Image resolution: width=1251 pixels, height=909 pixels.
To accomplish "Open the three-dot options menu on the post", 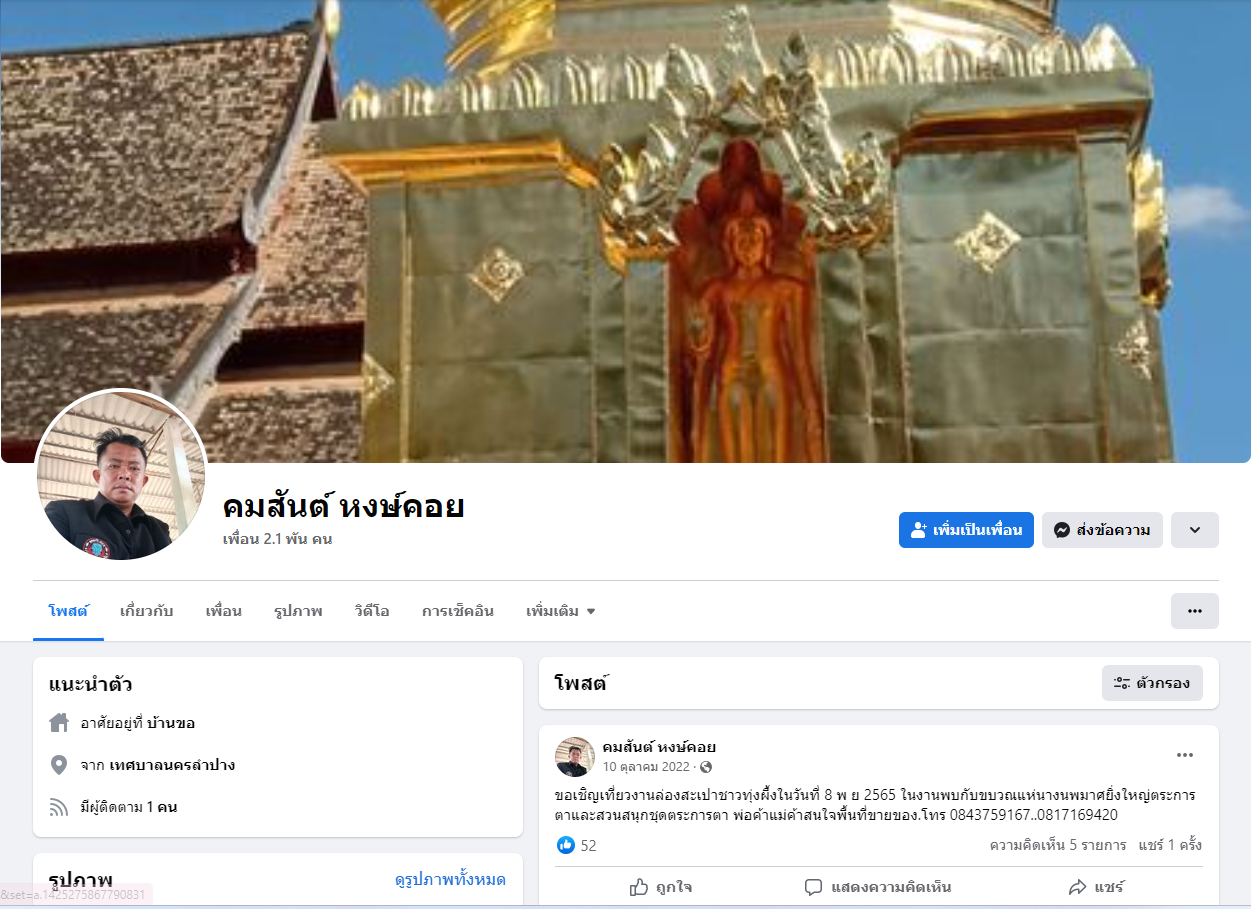I will (1185, 755).
